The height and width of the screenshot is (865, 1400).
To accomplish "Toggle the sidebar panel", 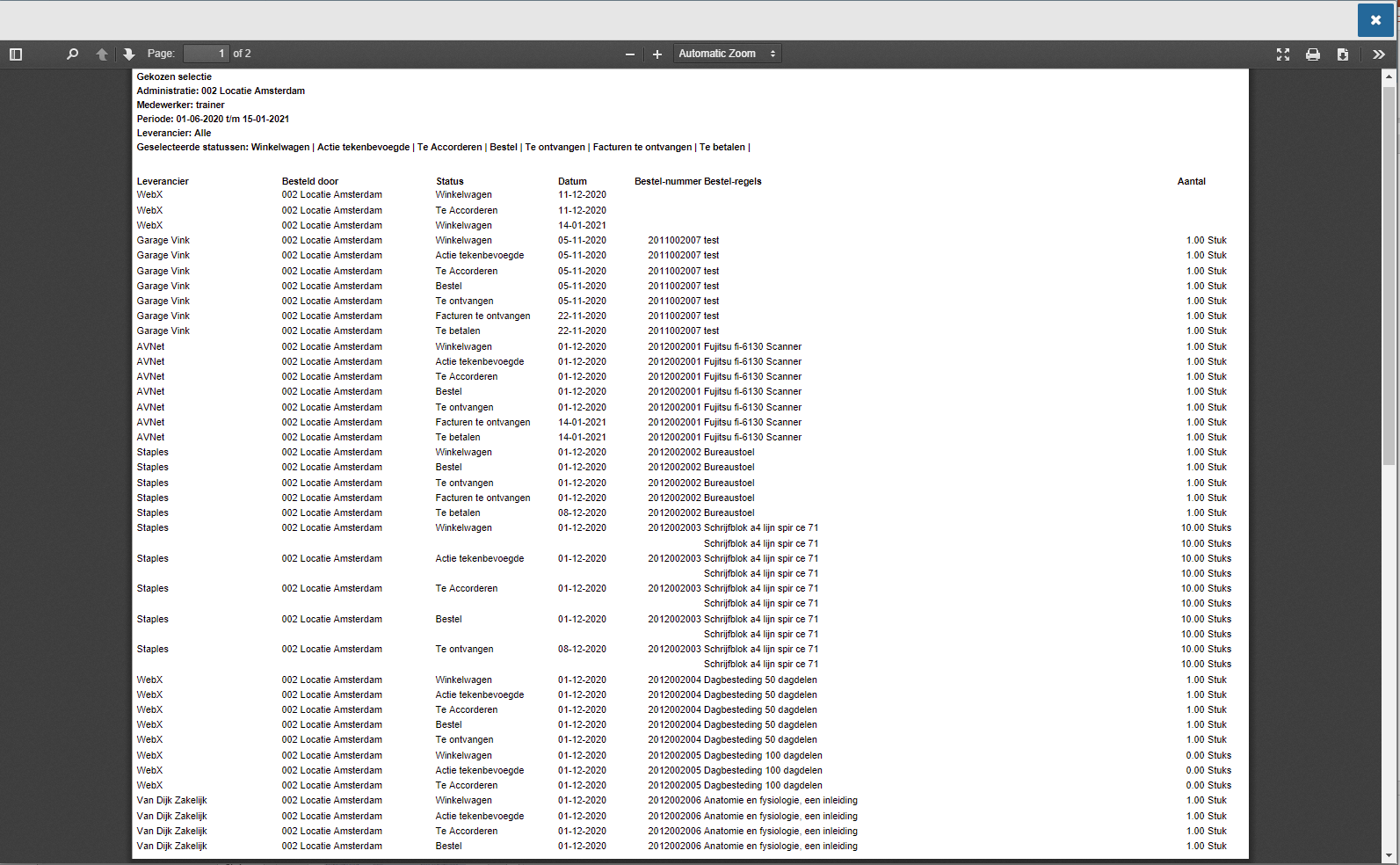I will tap(16, 55).
